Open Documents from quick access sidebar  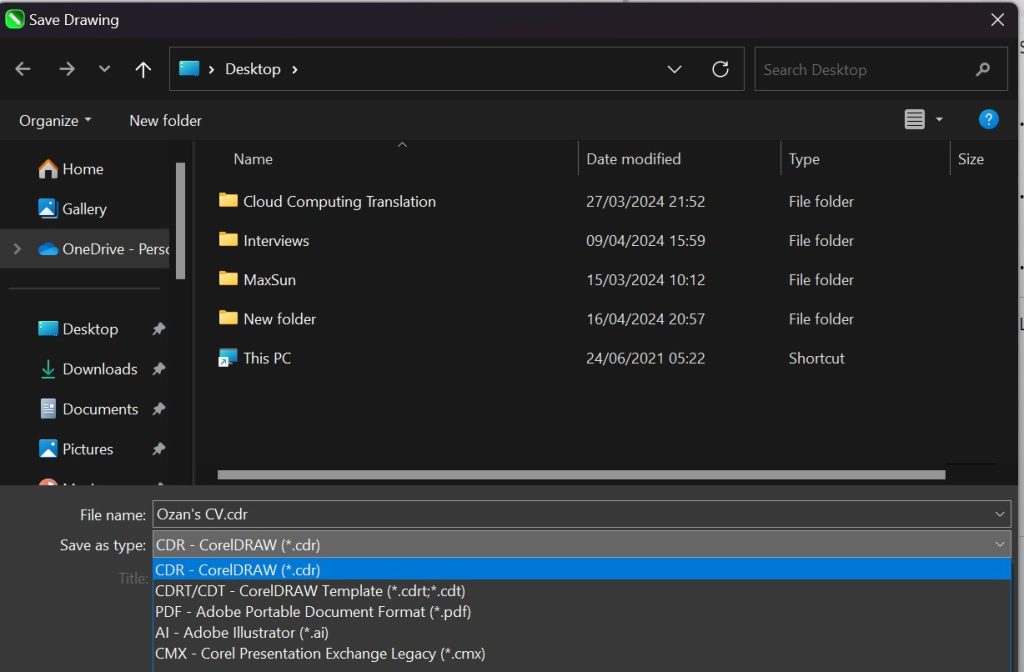tap(89, 409)
